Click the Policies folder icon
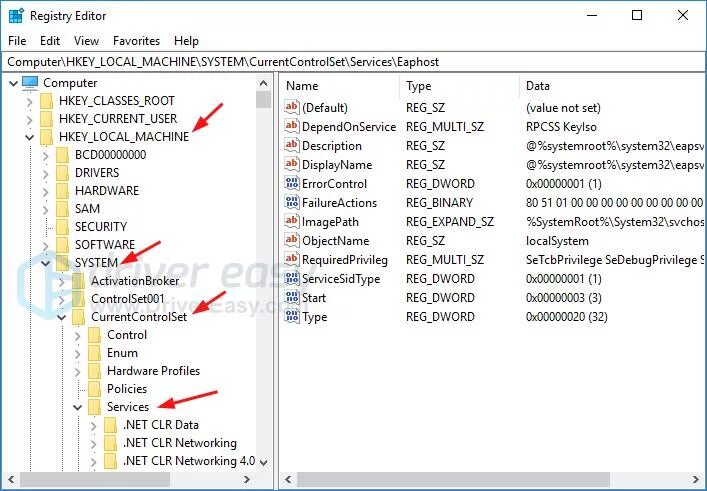The height and width of the screenshot is (491, 707). (94, 389)
